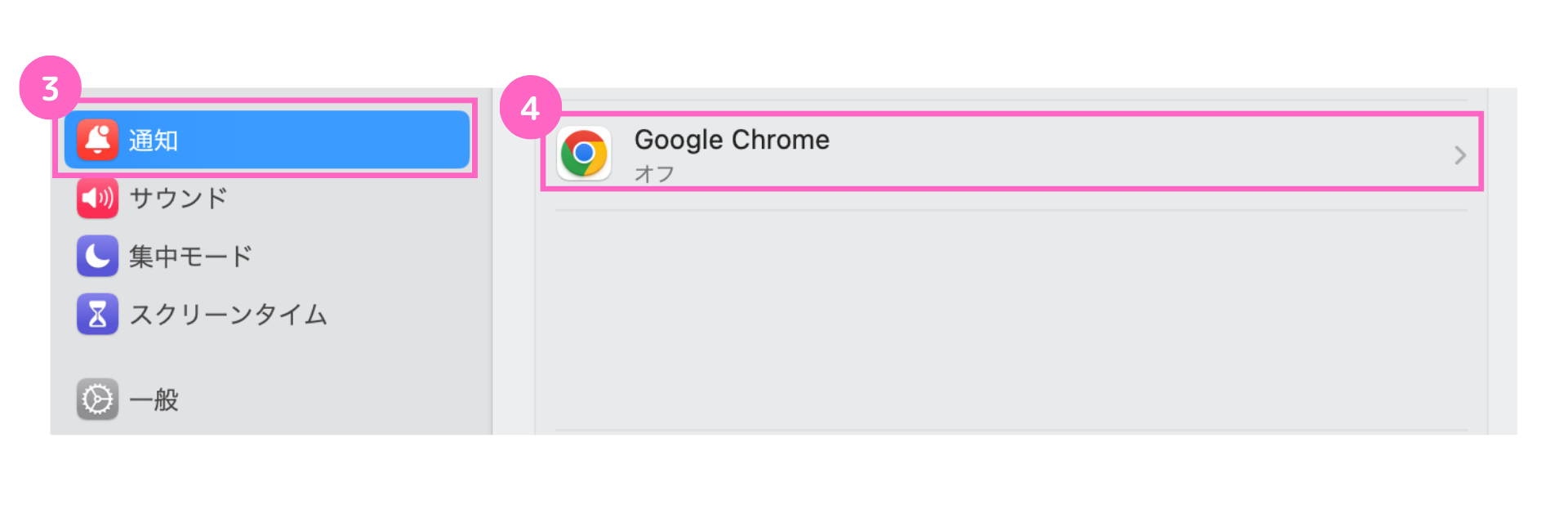Click empty area below Chrome row
Image resolution: width=1568 pixels, height=523 pixels.
pos(1011,319)
